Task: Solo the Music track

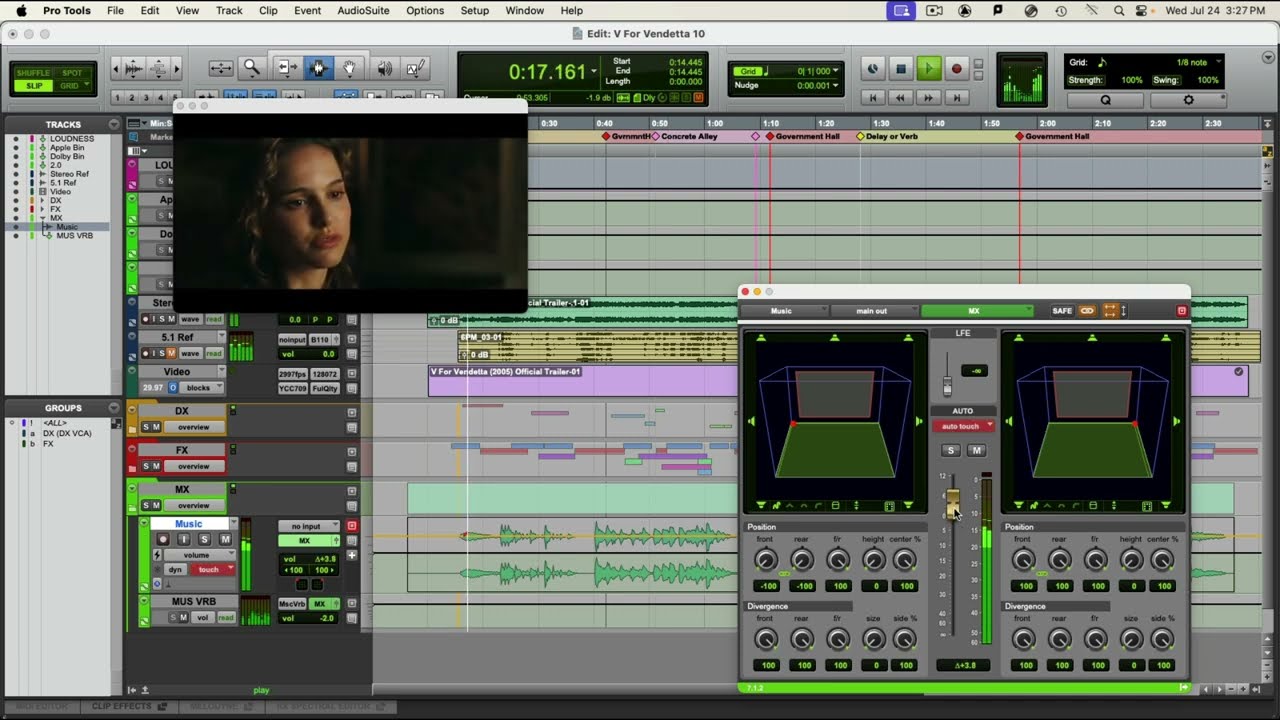Action: (204, 540)
